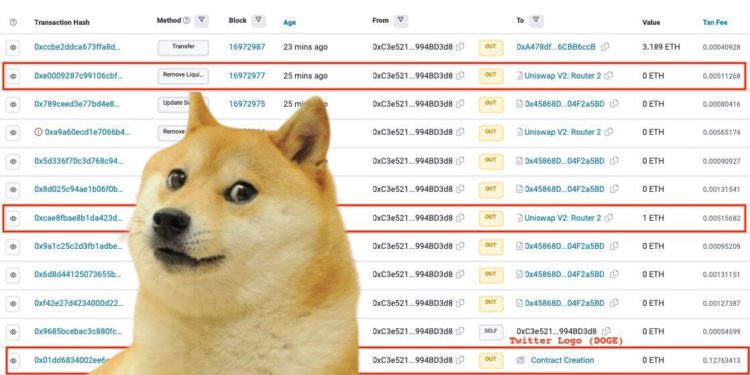Open transaction hash 0xccbe2ddca673ffa8d
The height and width of the screenshot is (375, 750).
77,47
